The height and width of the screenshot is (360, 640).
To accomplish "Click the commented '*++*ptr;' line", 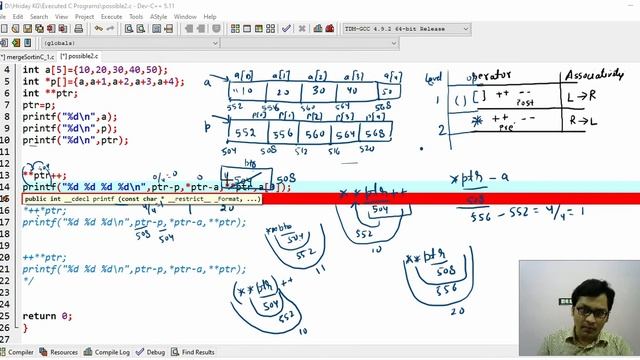I will [x=44, y=211].
